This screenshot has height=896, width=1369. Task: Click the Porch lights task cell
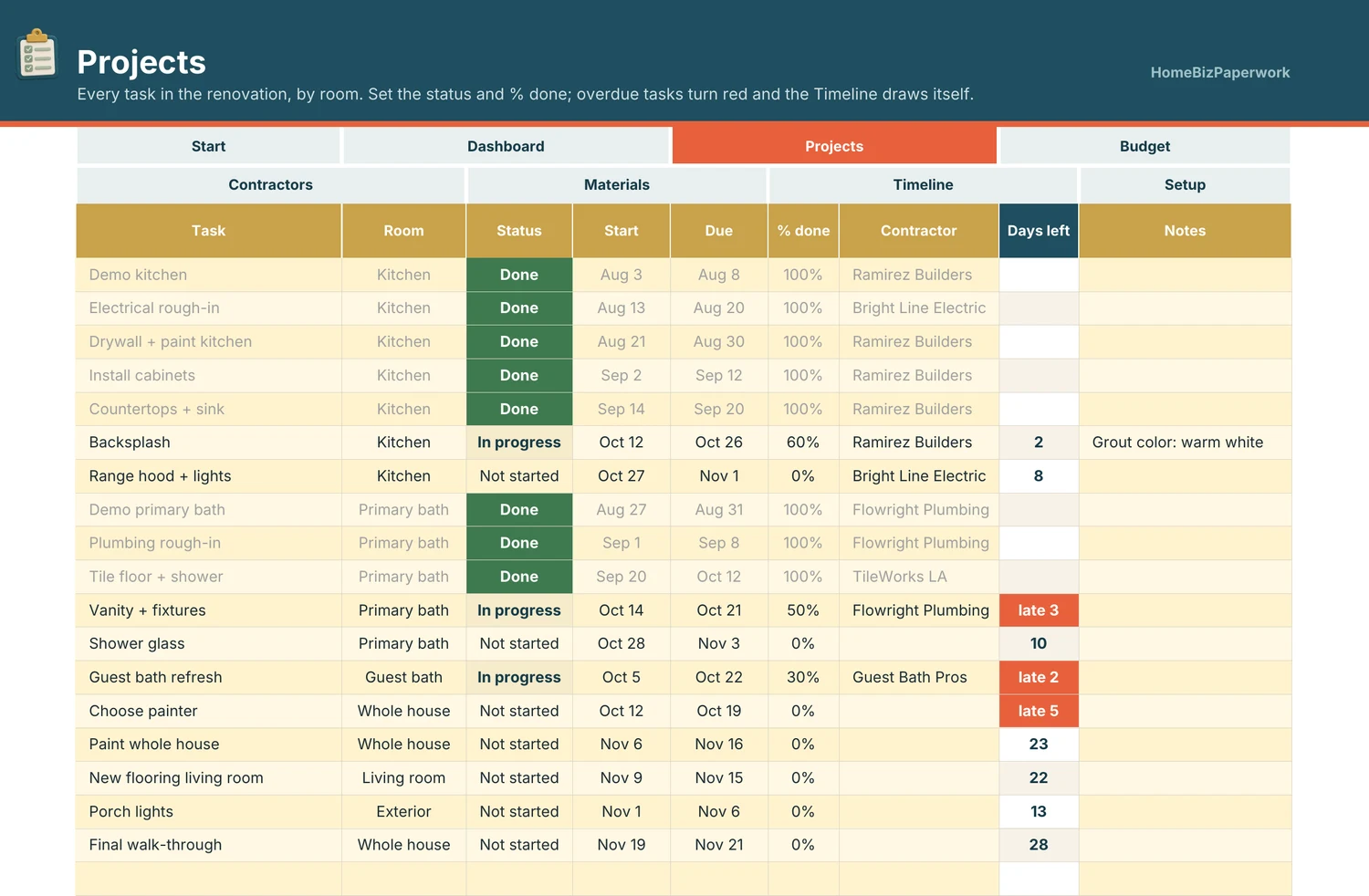tap(208, 811)
